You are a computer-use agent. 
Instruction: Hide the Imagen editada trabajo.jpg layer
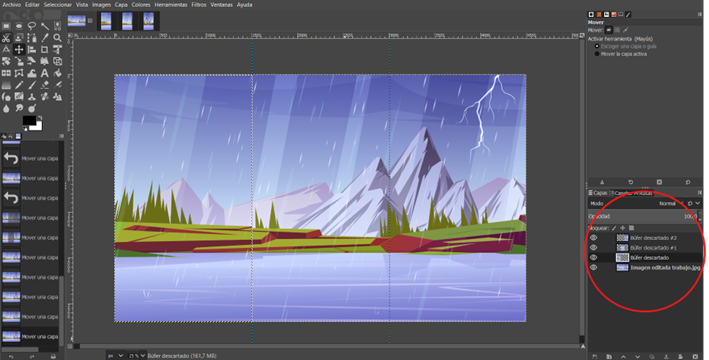pos(594,268)
